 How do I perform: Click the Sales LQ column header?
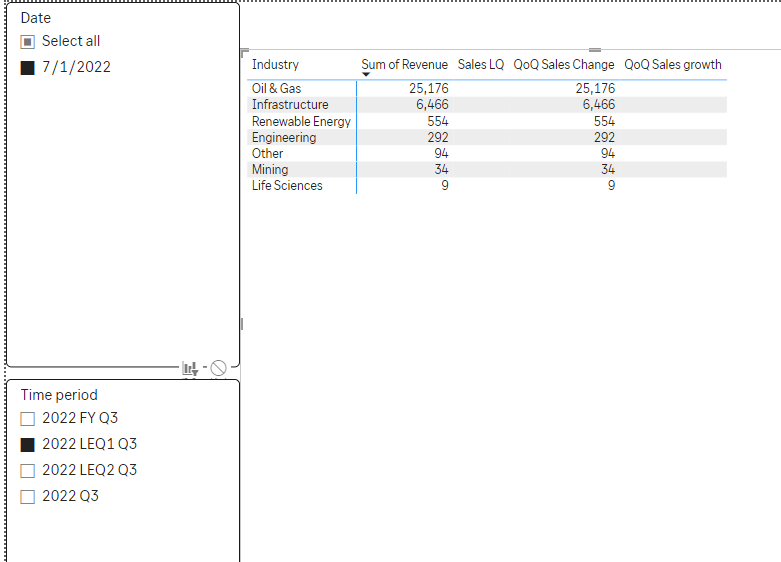tap(481, 65)
